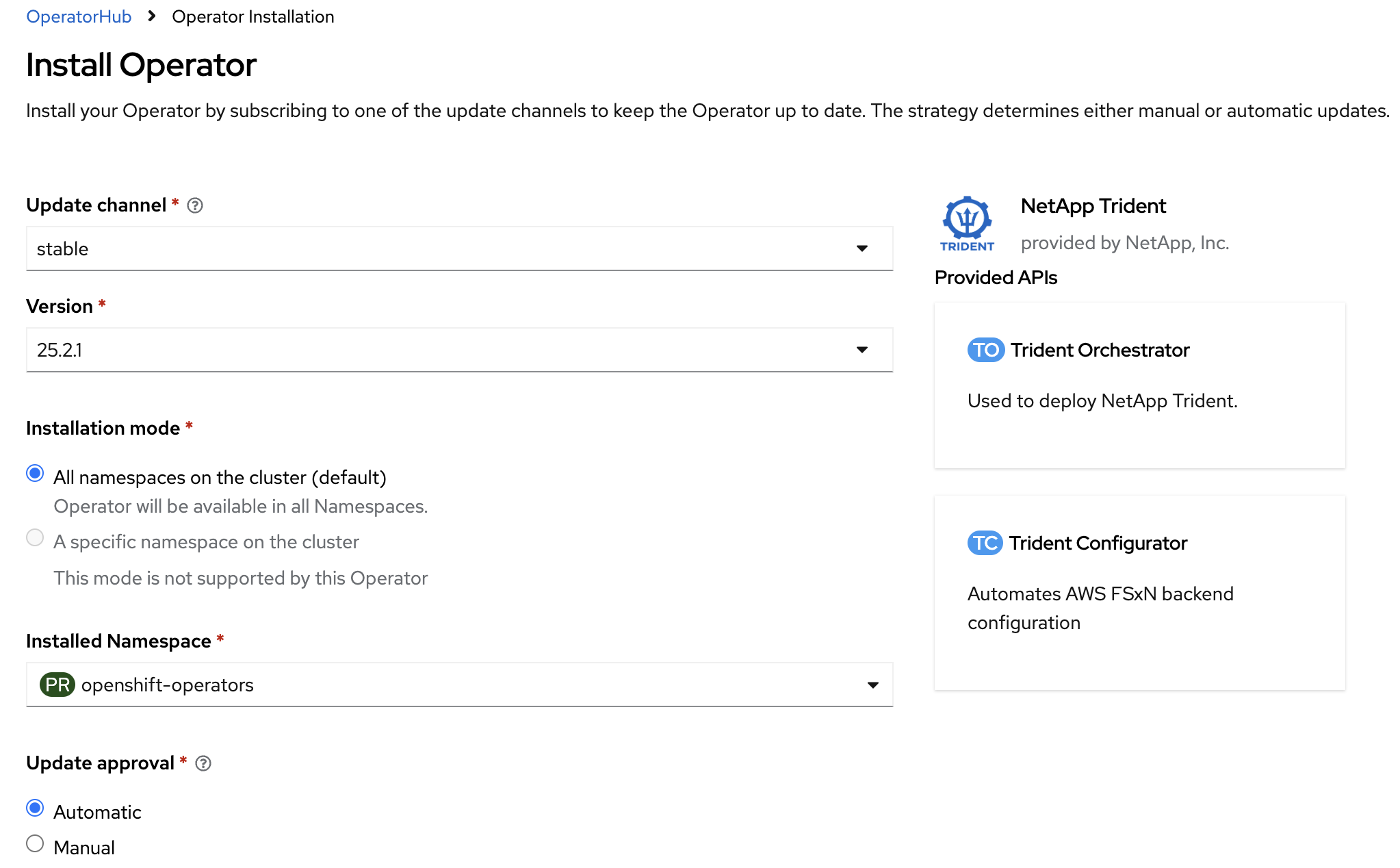The image size is (1400, 868).
Task: Select Automatic update approval
Action: (35, 808)
